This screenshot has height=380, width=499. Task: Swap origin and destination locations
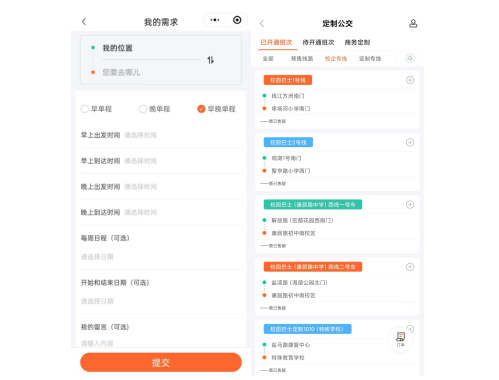[210, 60]
